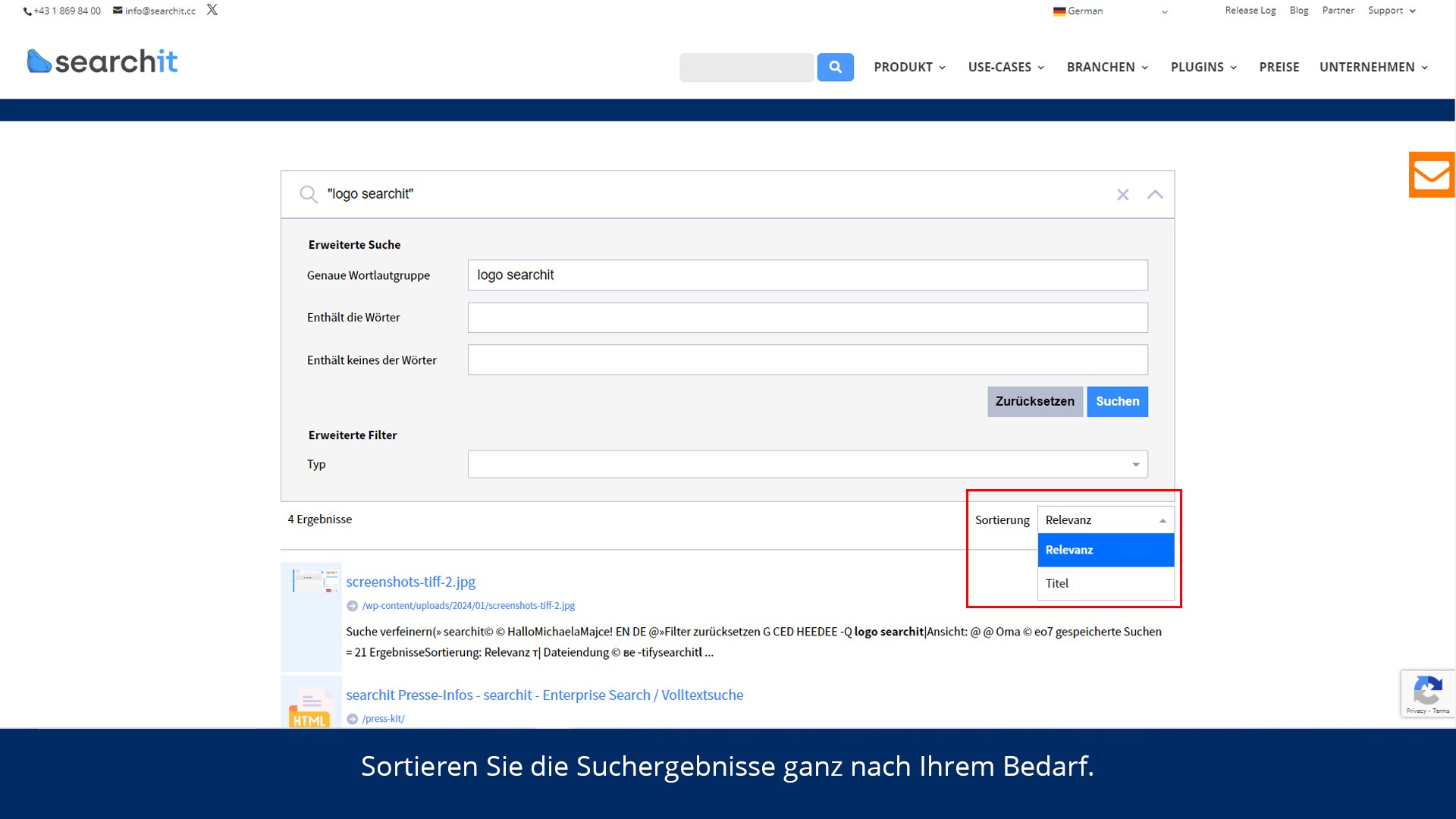Open the PREISE page
Viewport: 1456px width, 819px height.
1279,67
